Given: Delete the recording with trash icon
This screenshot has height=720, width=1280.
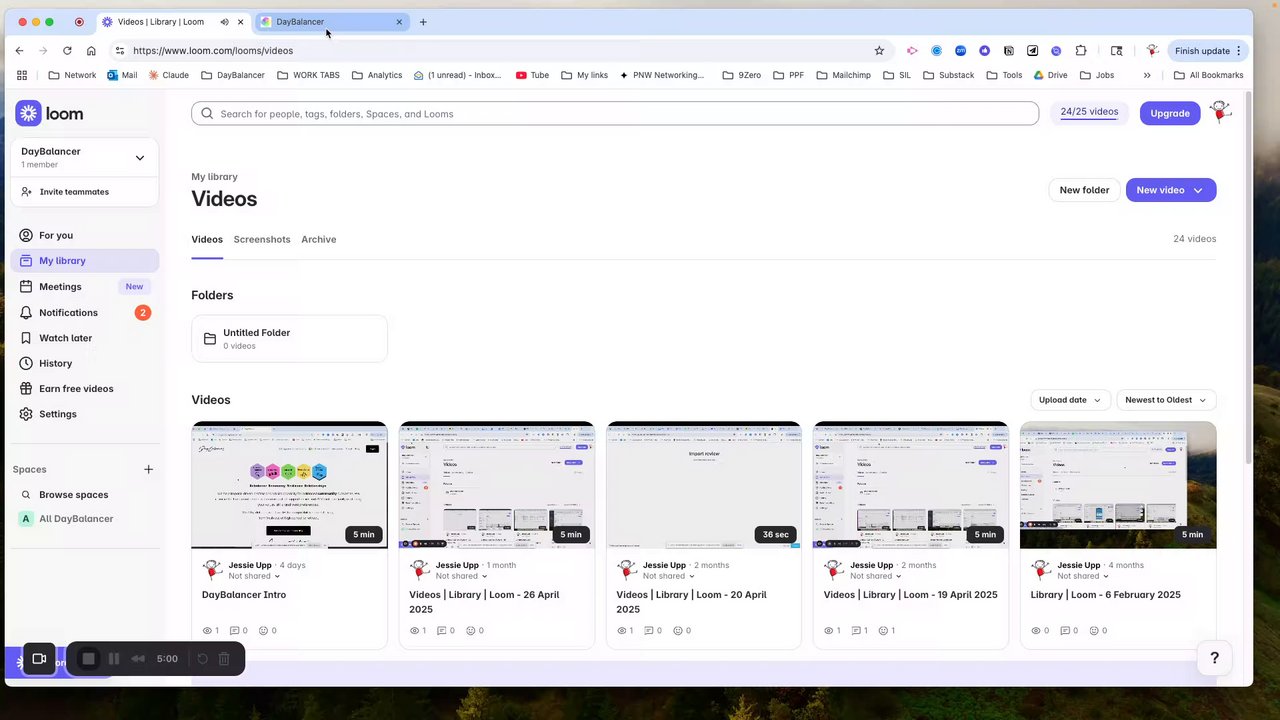Looking at the screenshot, I should click(224, 659).
